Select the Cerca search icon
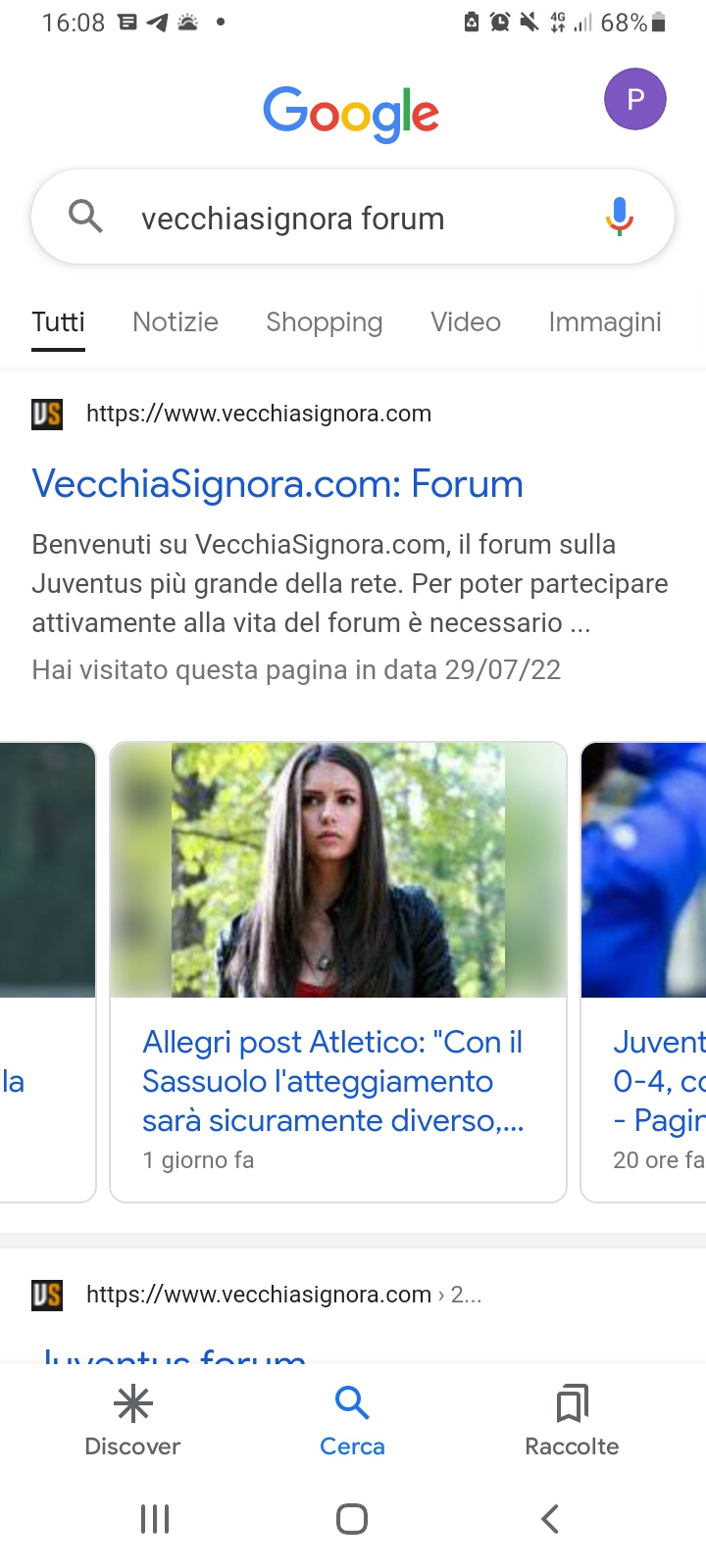This screenshot has width=706, height=1568. [x=352, y=1403]
